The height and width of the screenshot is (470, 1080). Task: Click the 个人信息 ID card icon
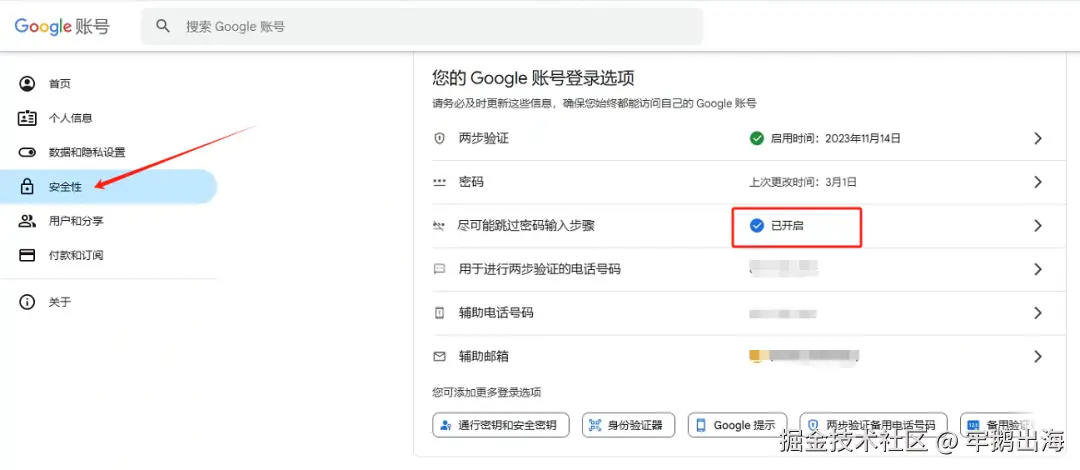tap(27, 118)
